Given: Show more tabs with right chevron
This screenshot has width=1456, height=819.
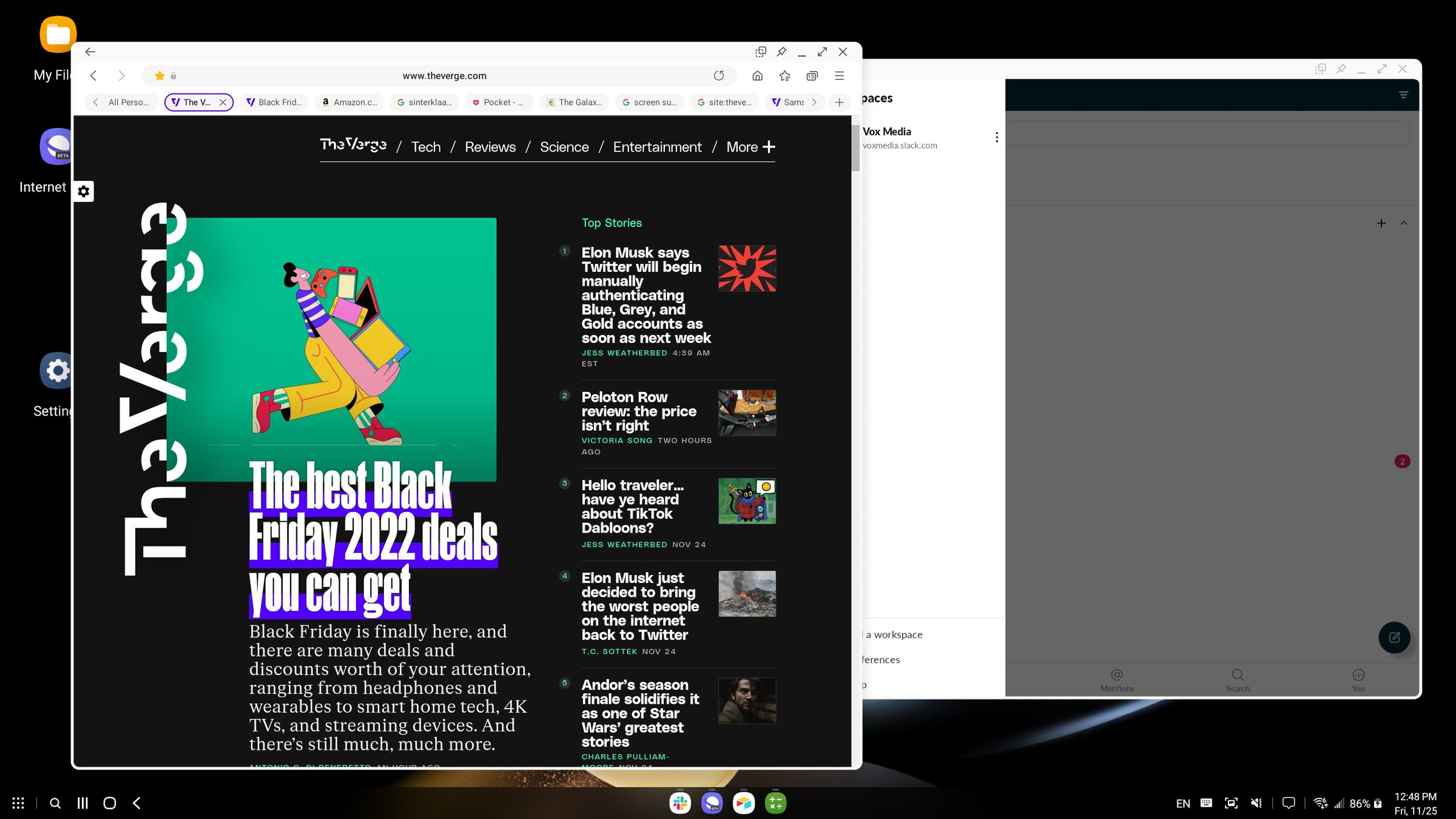Looking at the screenshot, I should click(x=814, y=103).
